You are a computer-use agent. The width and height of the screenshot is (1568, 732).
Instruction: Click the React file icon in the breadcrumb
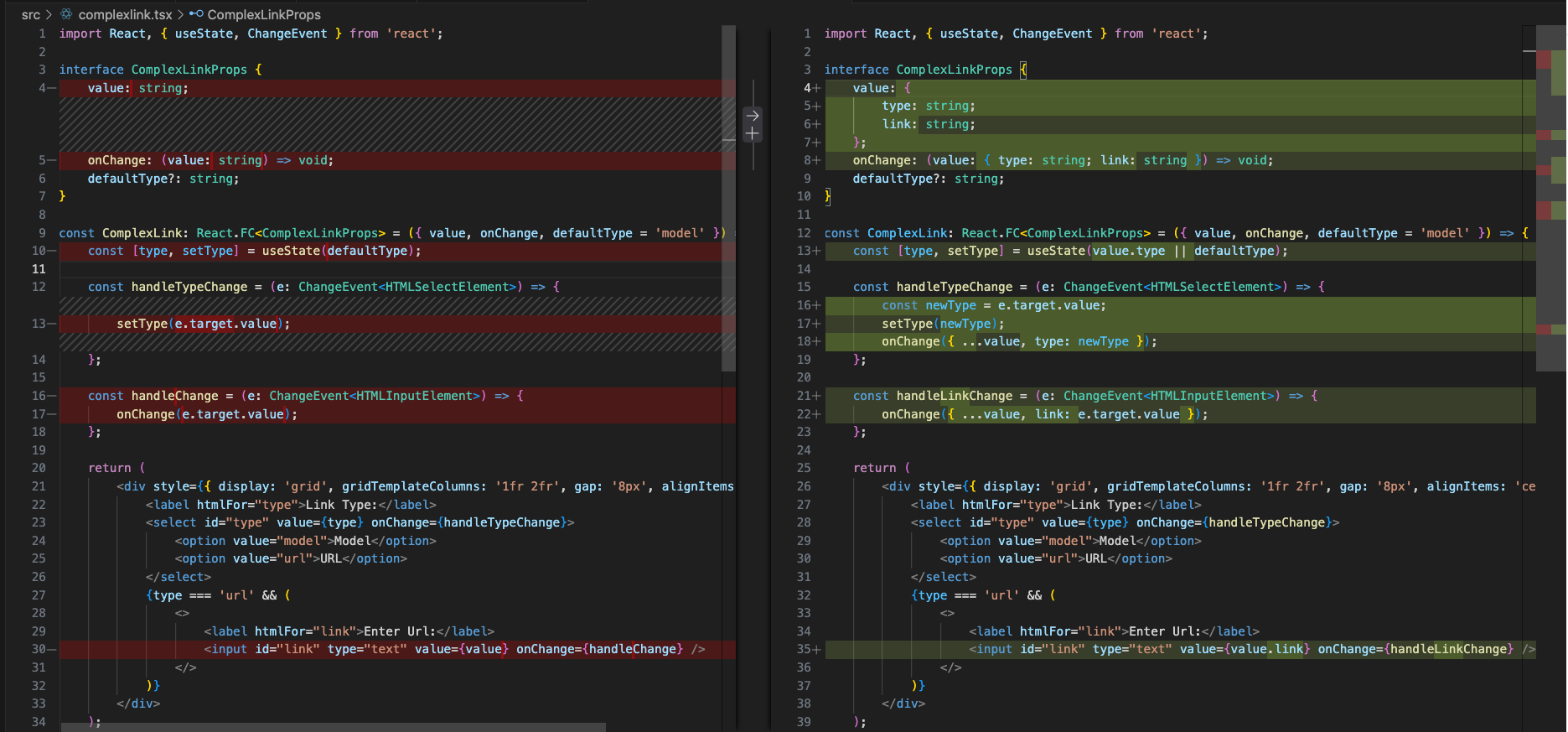click(66, 14)
